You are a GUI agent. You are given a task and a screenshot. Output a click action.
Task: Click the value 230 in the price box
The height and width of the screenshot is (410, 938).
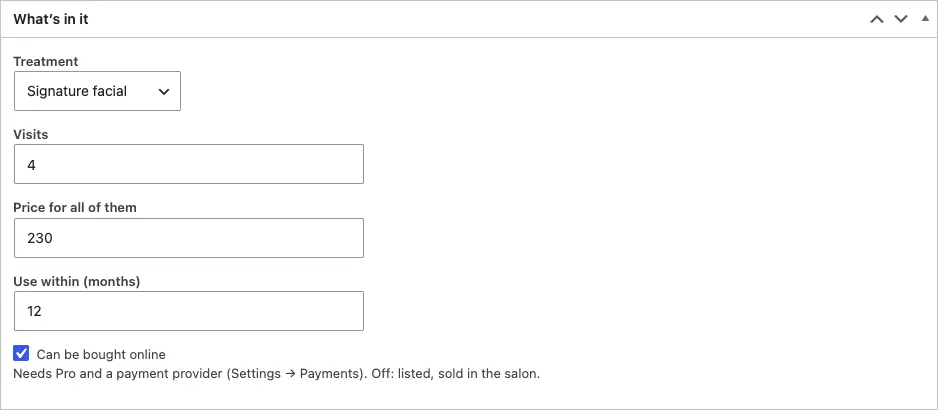(x=40, y=238)
